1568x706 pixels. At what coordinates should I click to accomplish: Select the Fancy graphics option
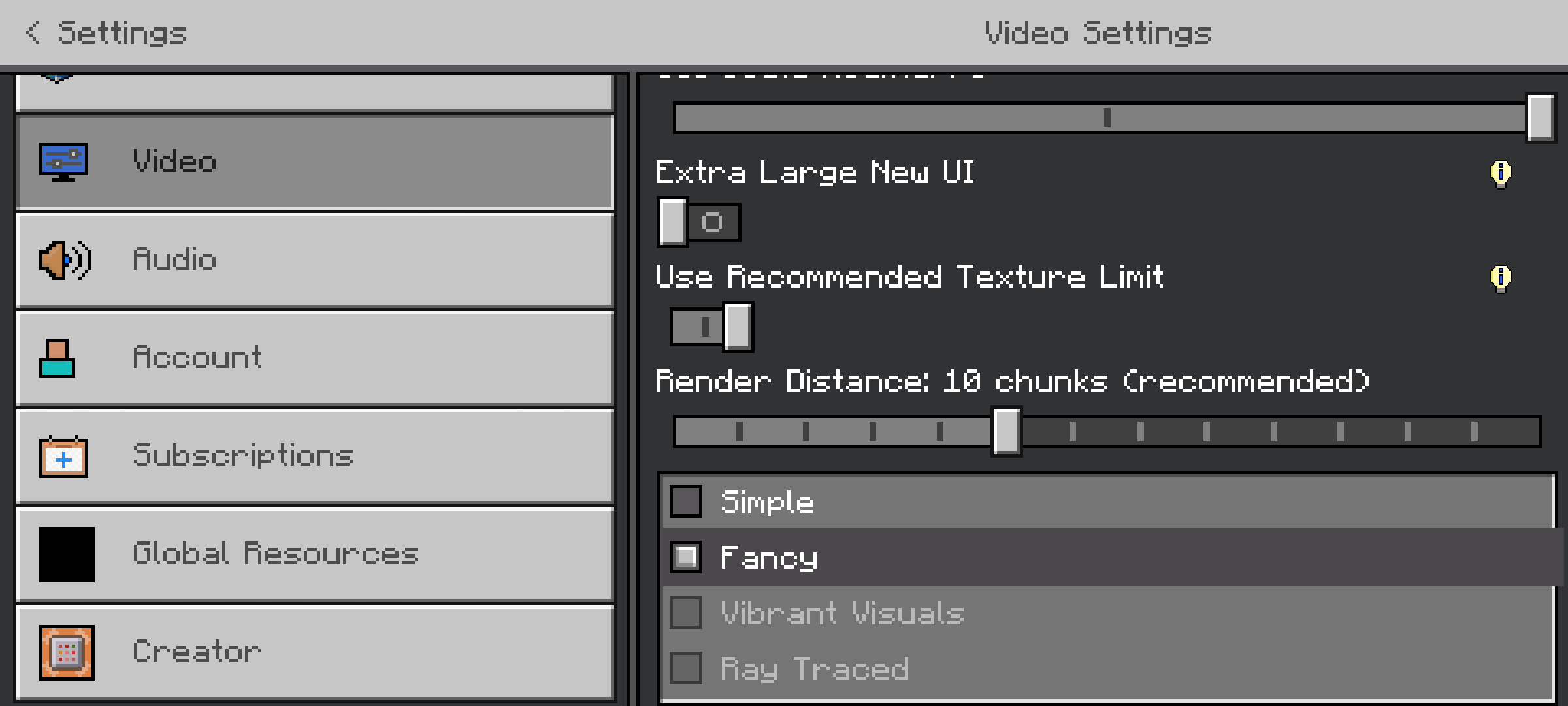tap(686, 557)
